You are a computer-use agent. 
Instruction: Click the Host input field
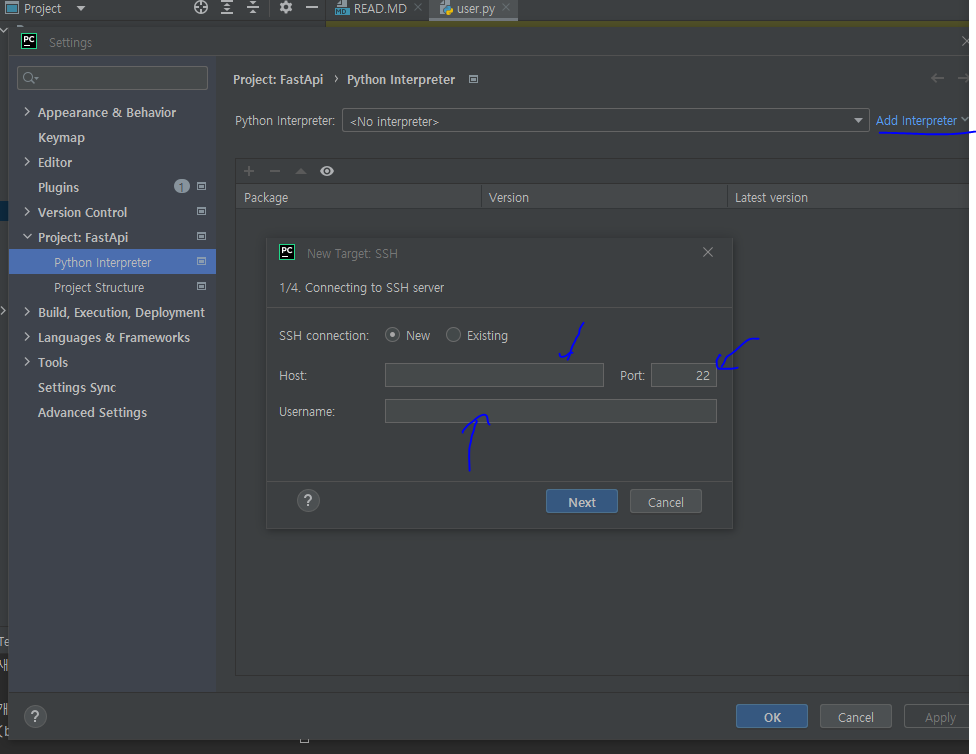tap(494, 375)
